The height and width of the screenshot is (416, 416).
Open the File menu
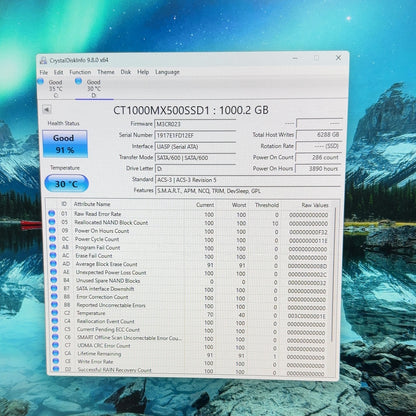point(44,72)
